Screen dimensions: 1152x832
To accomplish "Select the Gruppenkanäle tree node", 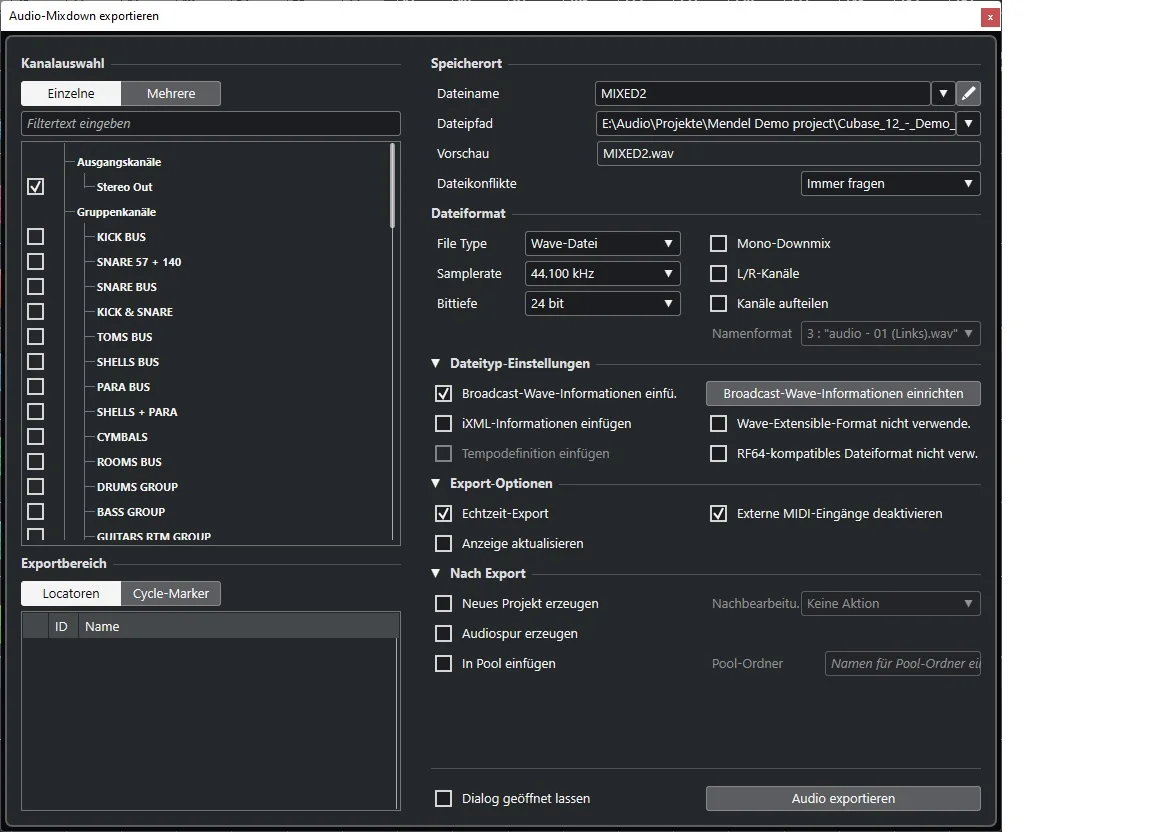I will pos(116,212).
